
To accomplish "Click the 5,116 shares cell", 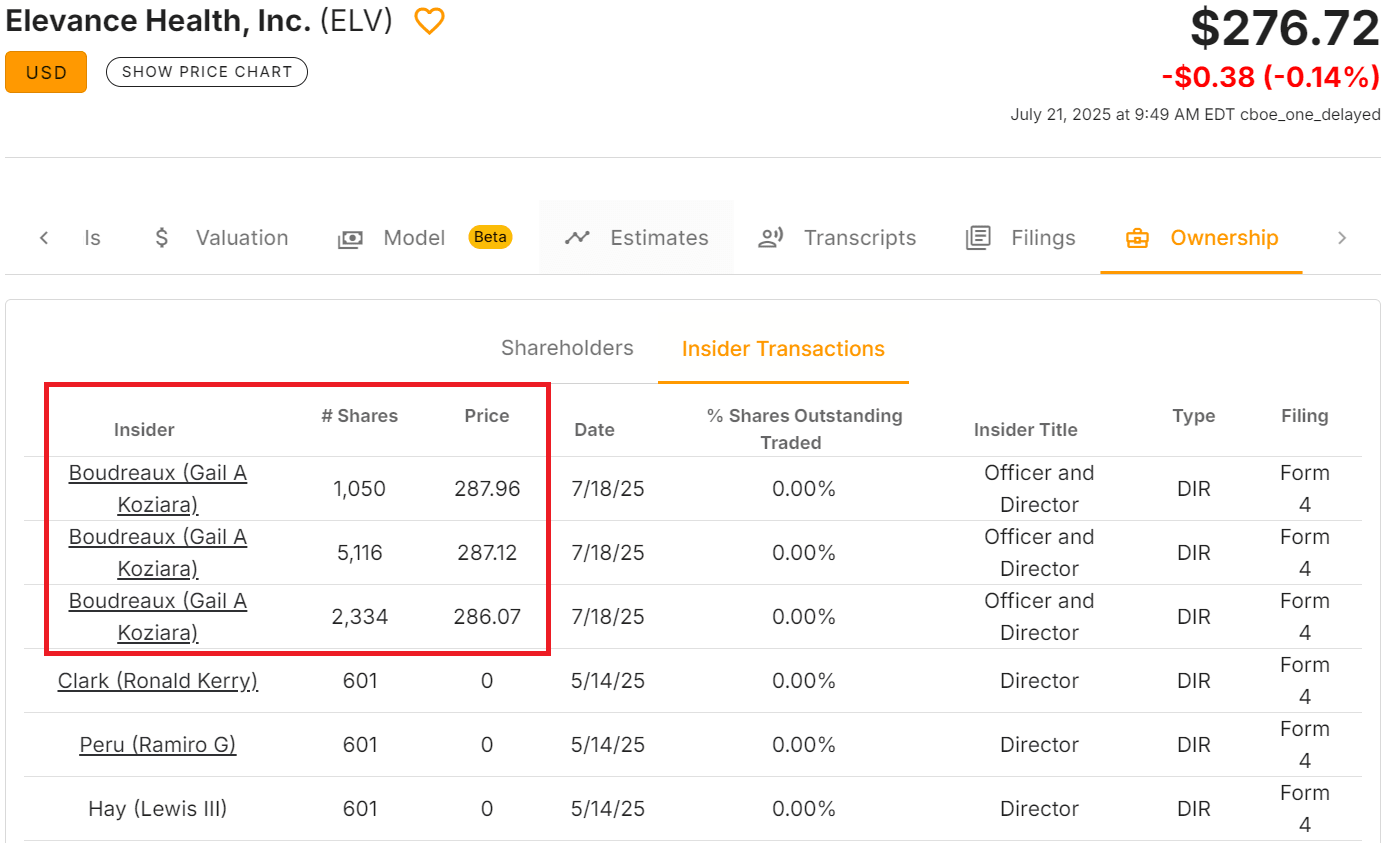I will click(360, 553).
